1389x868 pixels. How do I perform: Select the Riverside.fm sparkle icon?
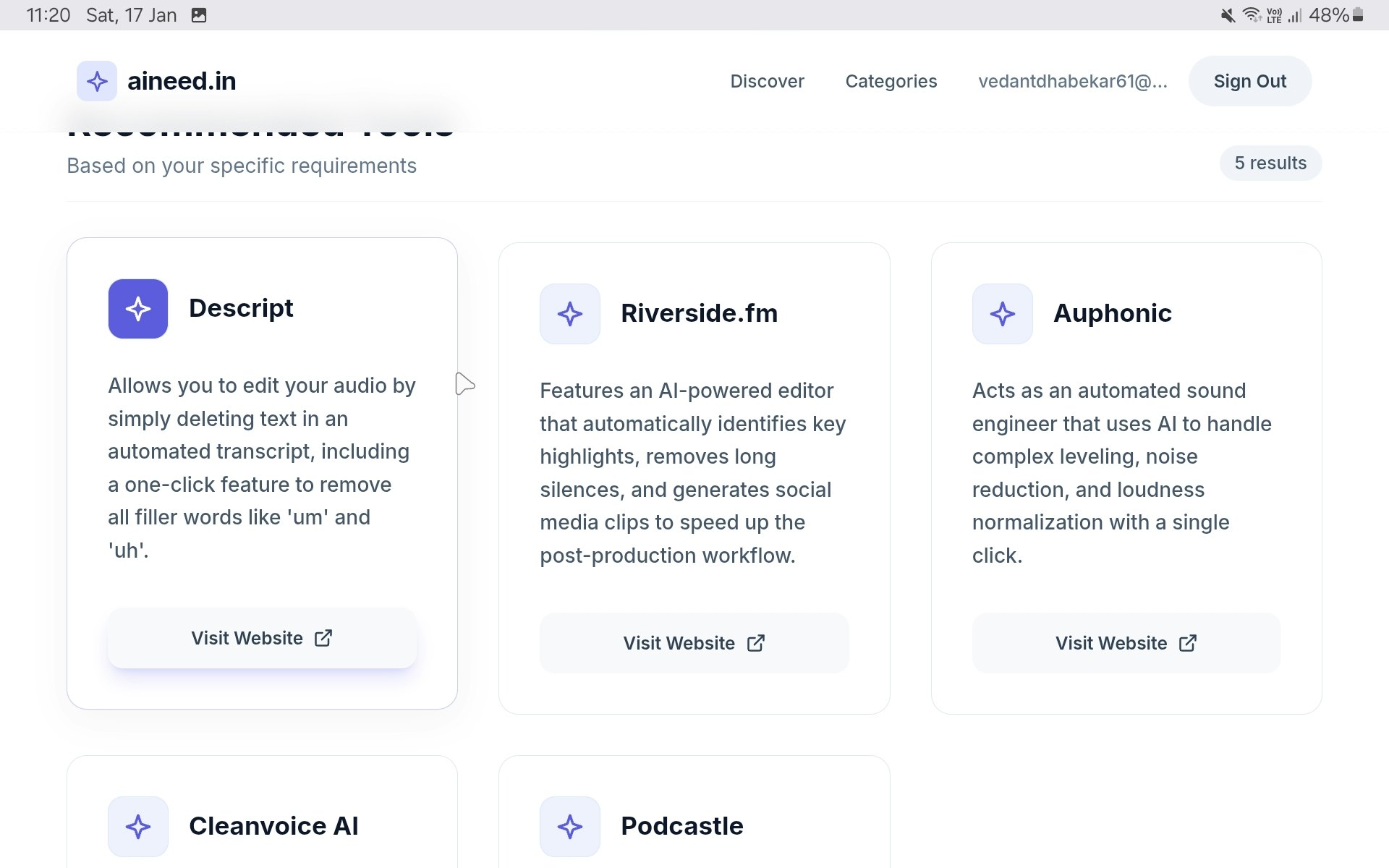(570, 314)
